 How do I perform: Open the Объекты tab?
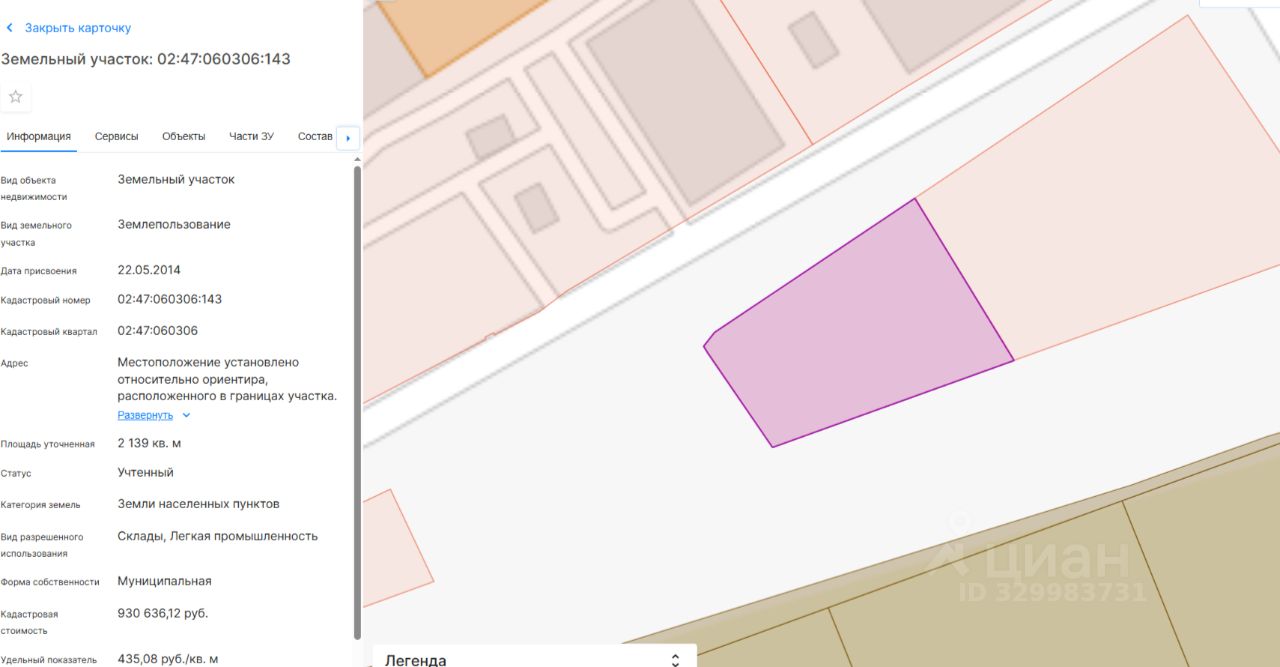(184, 136)
